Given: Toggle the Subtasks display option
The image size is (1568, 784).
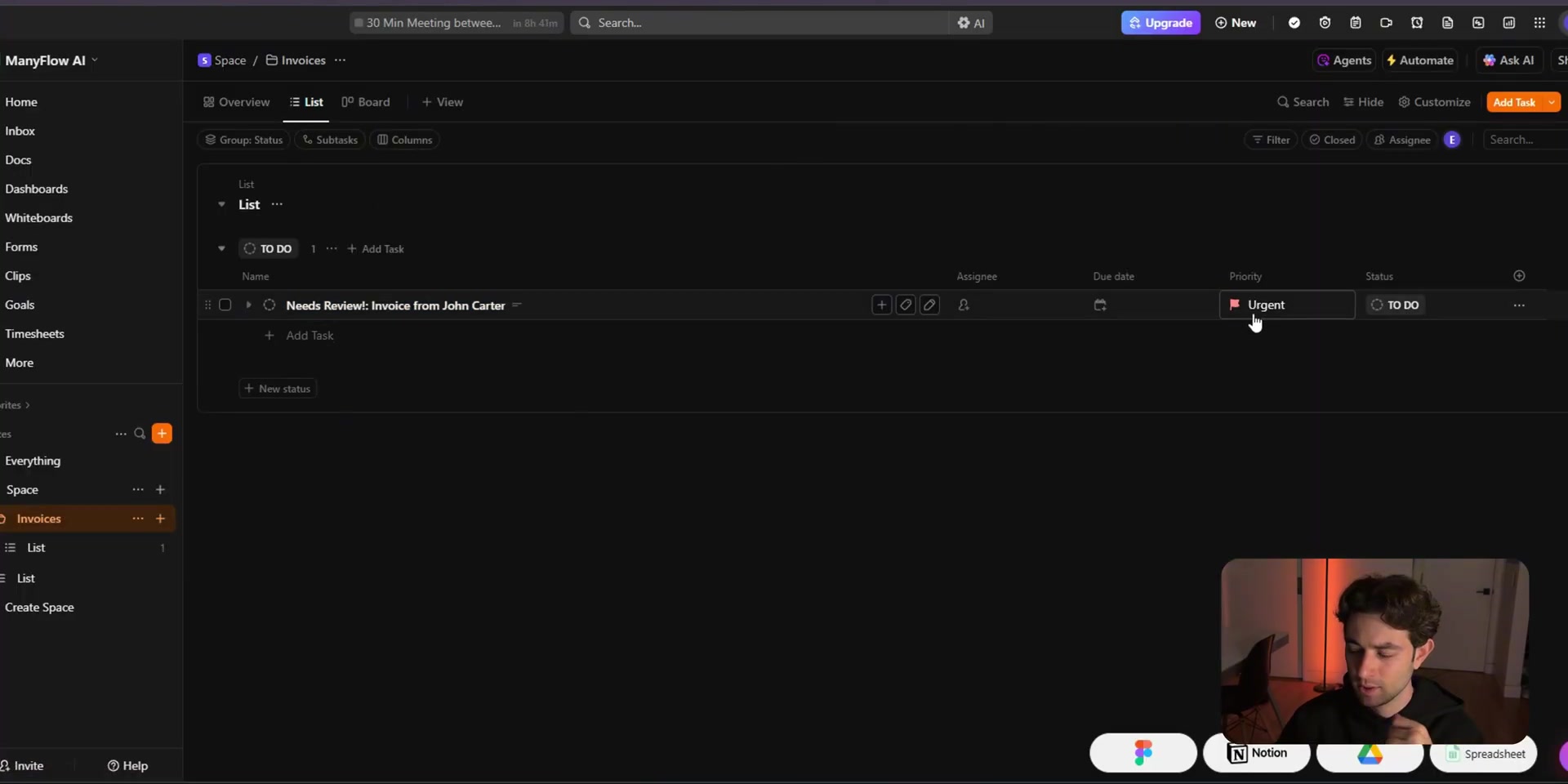Looking at the screenshot, I should [330, 140].
